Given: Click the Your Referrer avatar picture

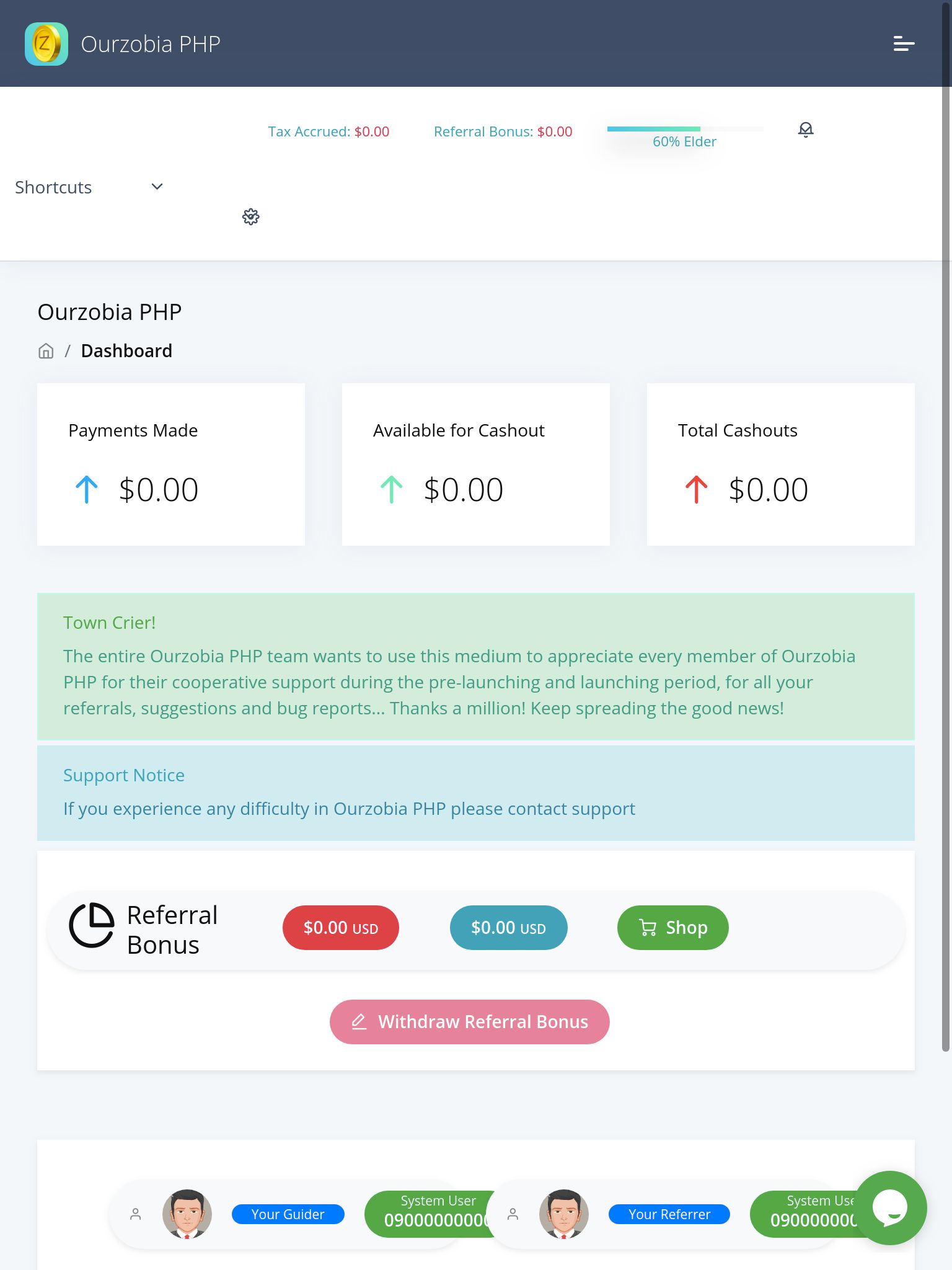Looking at the screenshot, I should (x=563, y=1214).
